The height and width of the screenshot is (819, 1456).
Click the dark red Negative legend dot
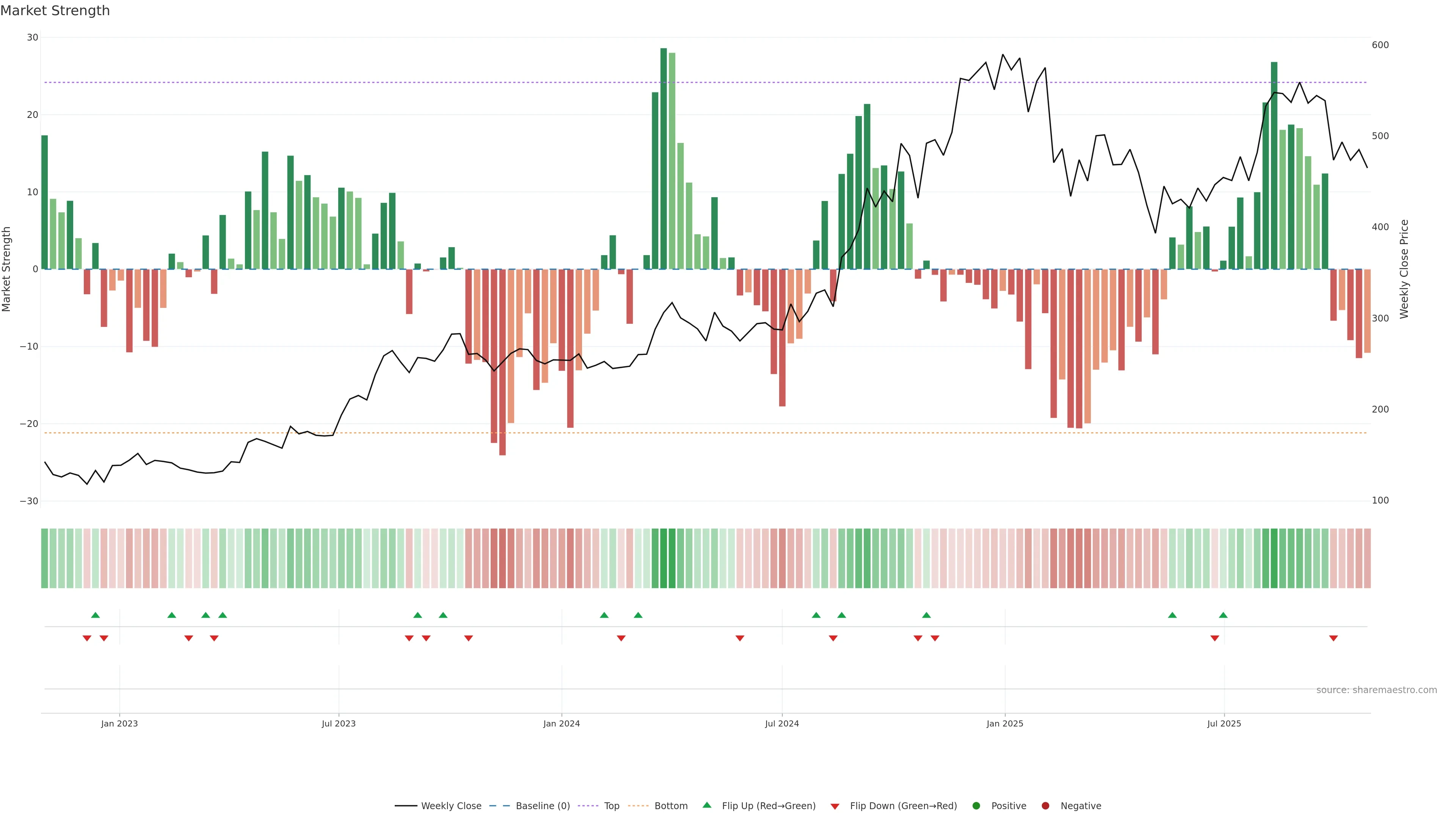pyautogui.click(x=1045, y=806)
